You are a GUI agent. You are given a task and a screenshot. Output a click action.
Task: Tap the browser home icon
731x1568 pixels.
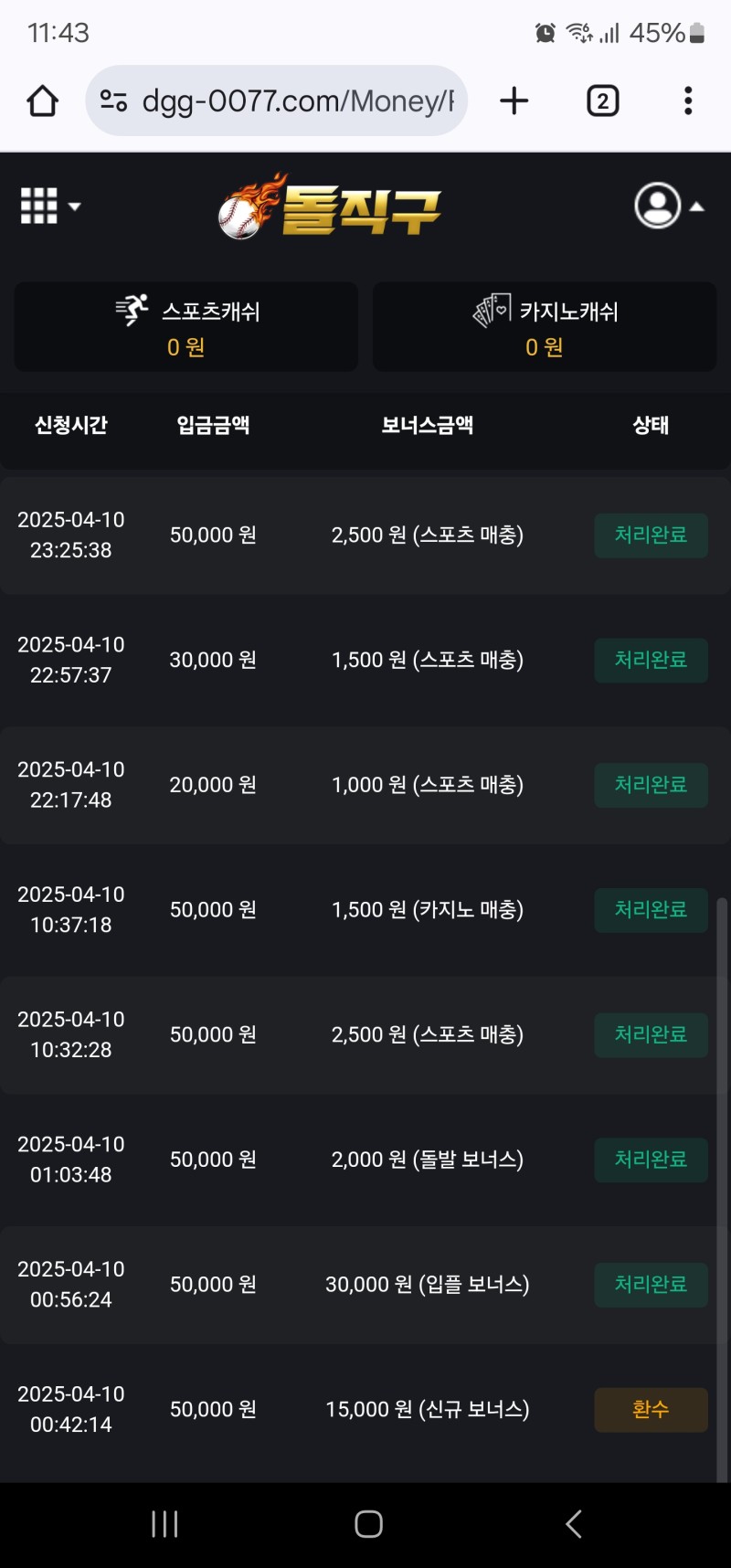pyautogui.click(x=43, y=101)
